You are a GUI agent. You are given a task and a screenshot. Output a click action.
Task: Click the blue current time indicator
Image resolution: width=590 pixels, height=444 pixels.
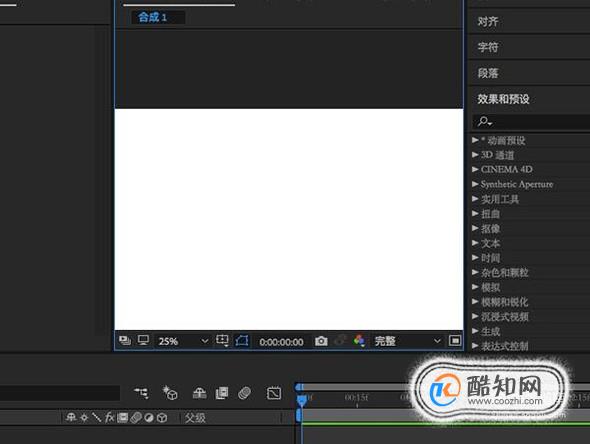pyautogui.click(x=302, y=400)
